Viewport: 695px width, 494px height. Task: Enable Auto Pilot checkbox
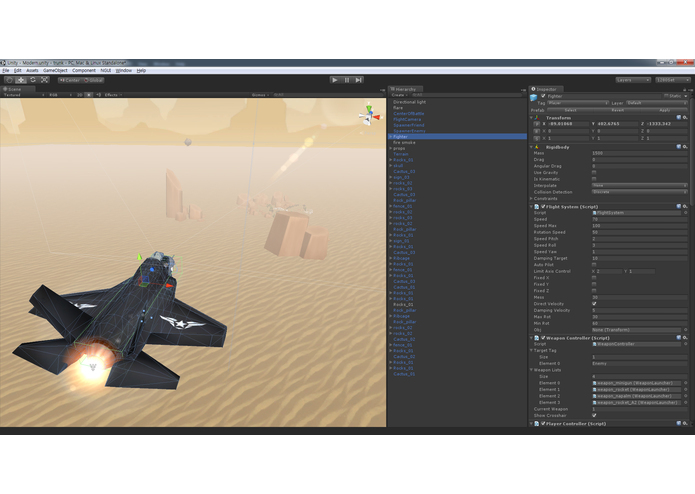click(x=594, y=265)
